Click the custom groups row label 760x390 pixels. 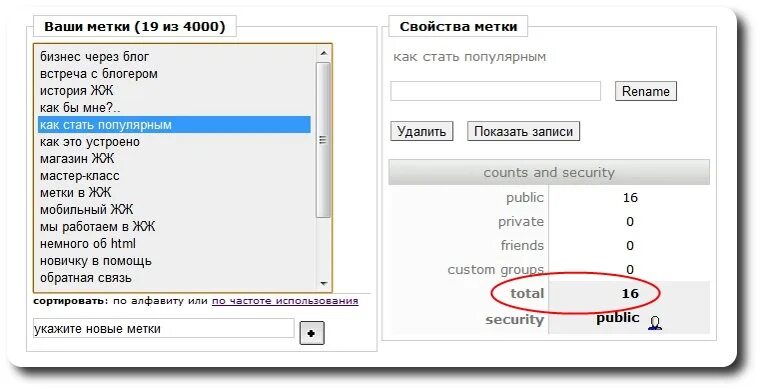click(x=495, y=270)
